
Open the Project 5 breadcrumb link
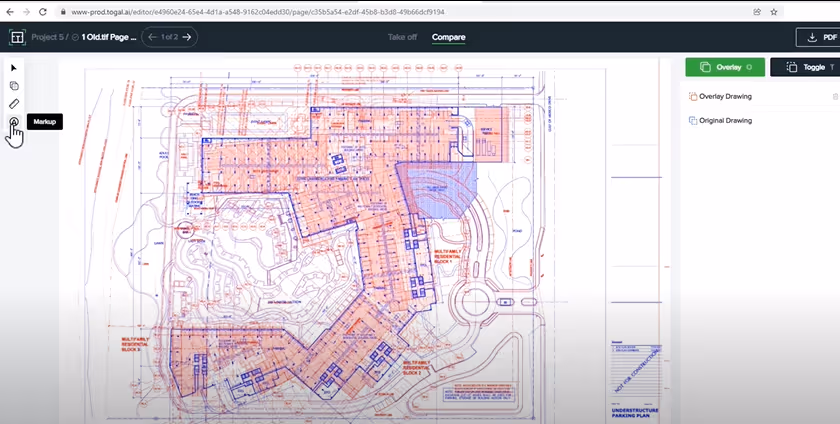(47, 37)
